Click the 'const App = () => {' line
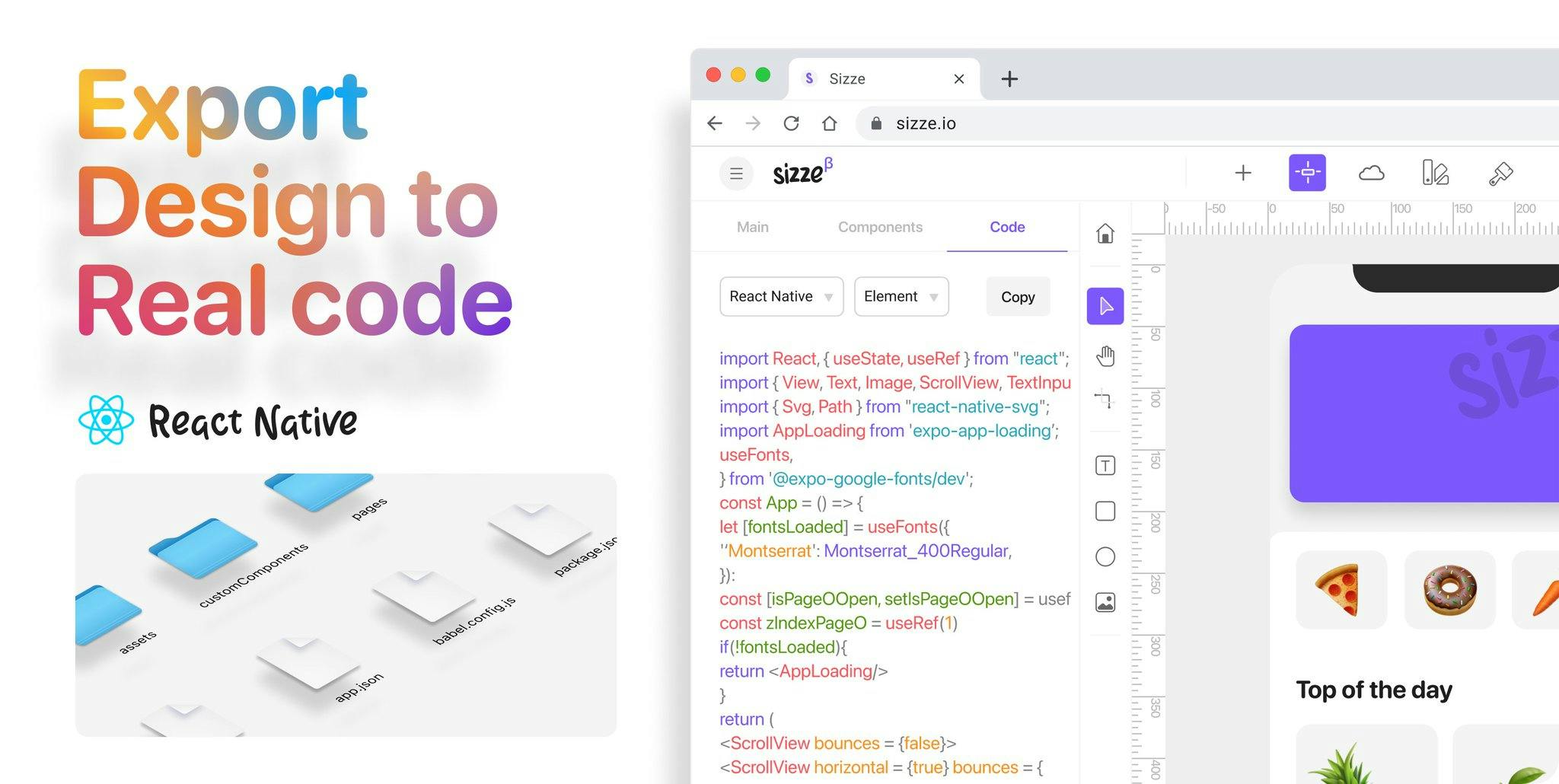This screenshot has height=784, width=1559. coord(792,503)
